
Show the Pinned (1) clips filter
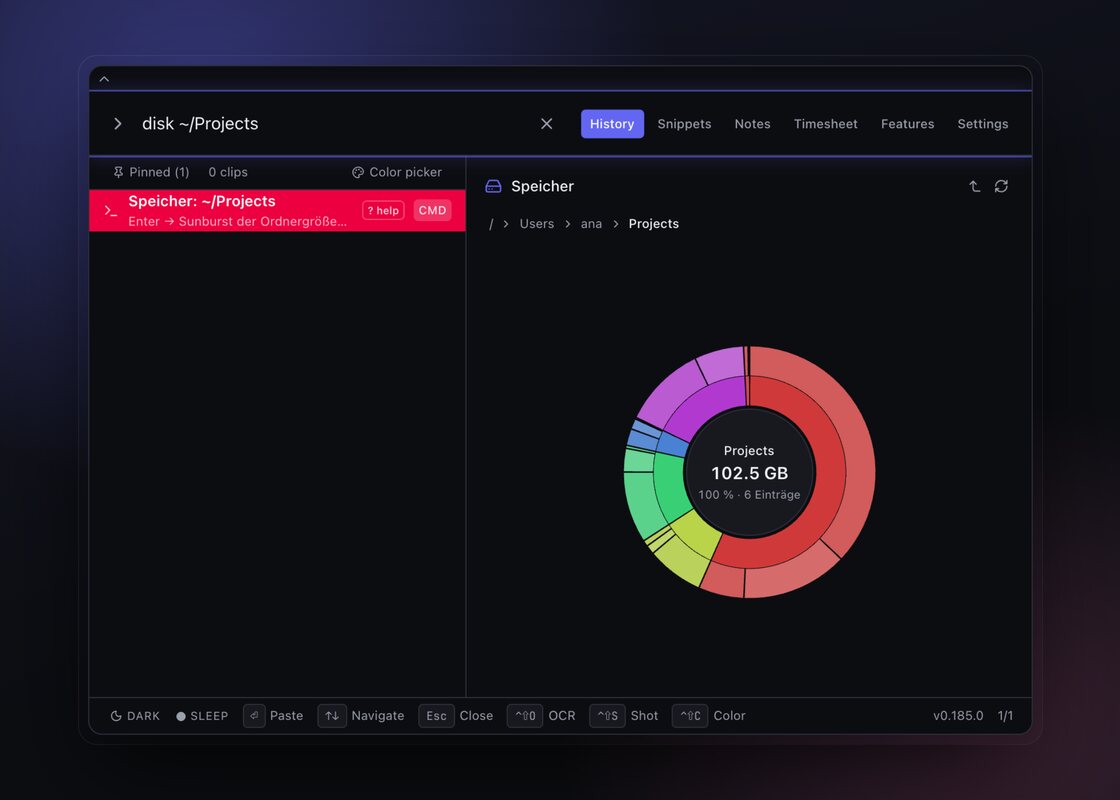[151, 172]
